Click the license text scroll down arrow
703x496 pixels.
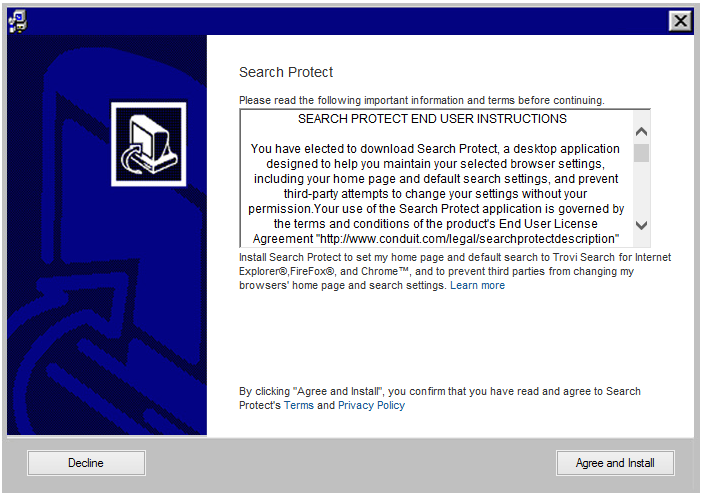tap(642, 225)
